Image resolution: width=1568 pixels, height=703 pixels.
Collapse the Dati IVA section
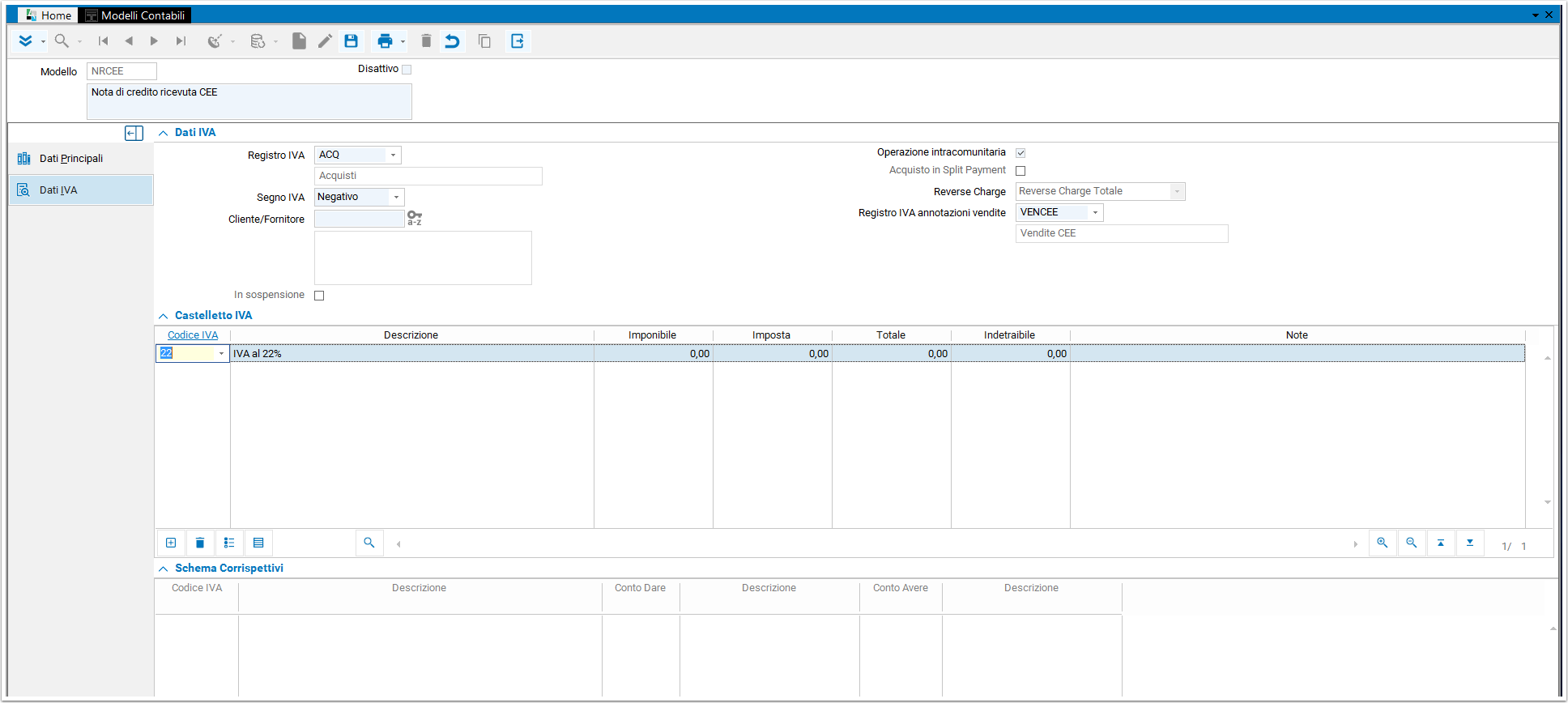164,133
